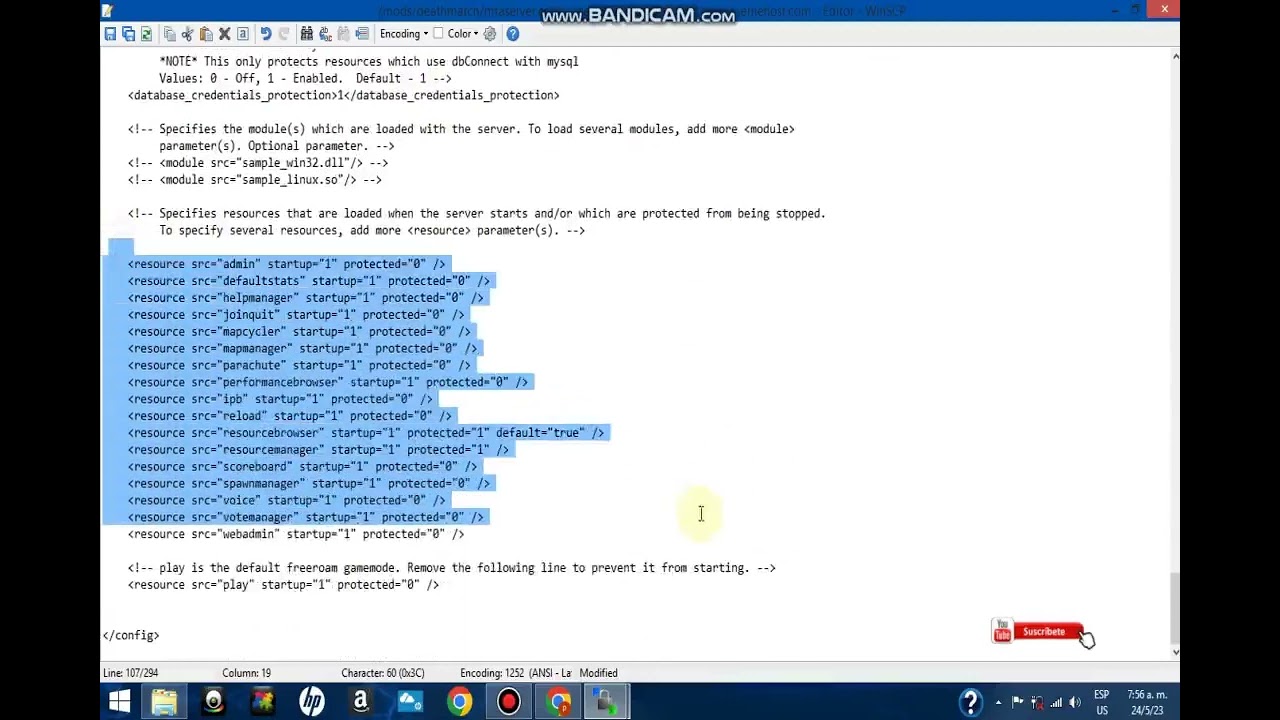The height and width of the screenshot is (720, 1280).
Task: Click the resource src="mapcycler" line
Action: tap(299, 332)
